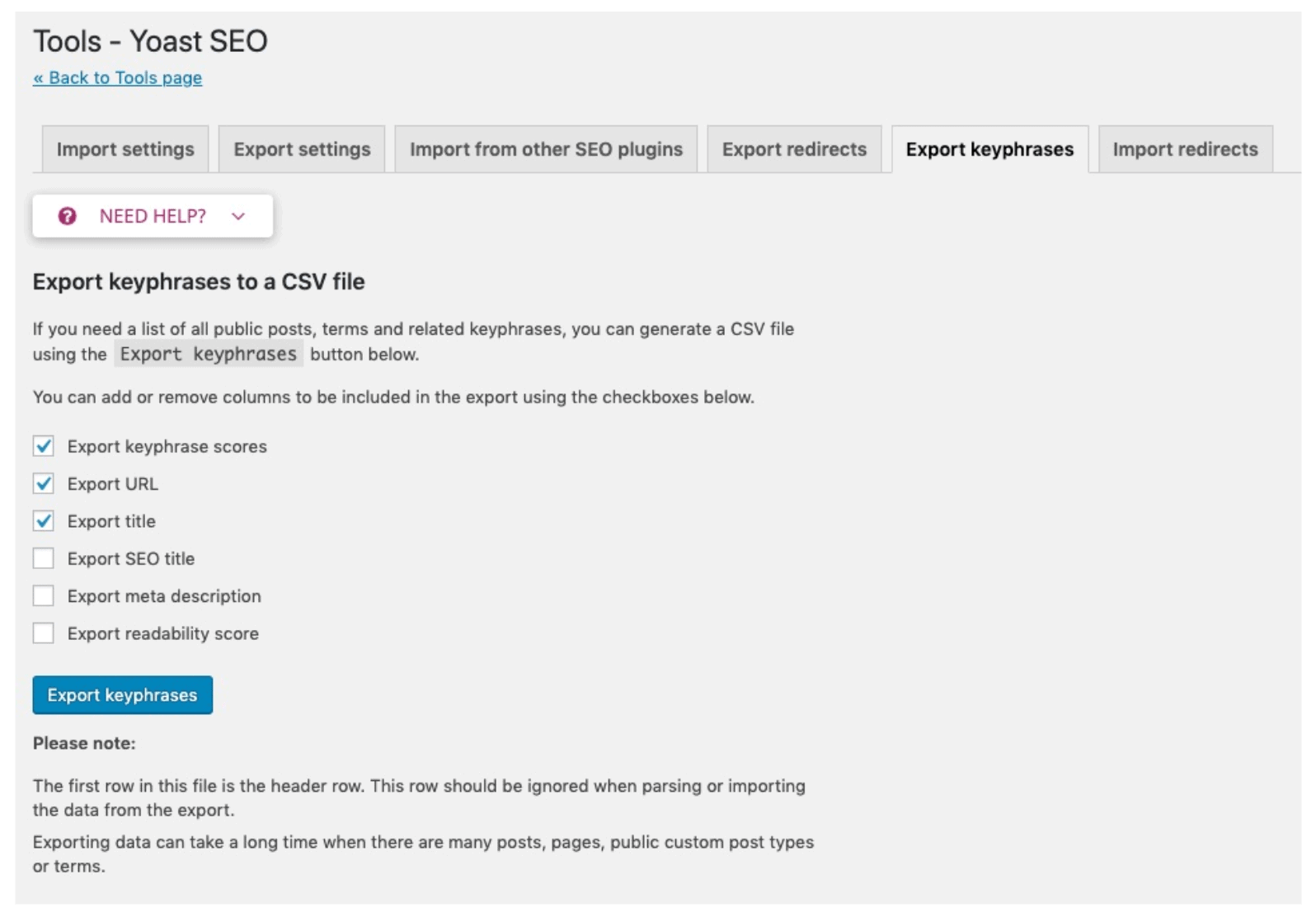Click the 'Export keyphrases' code-styled text
Image resolution: width=1316 pixels, height=917 pixels.
(x=209, y=354)
